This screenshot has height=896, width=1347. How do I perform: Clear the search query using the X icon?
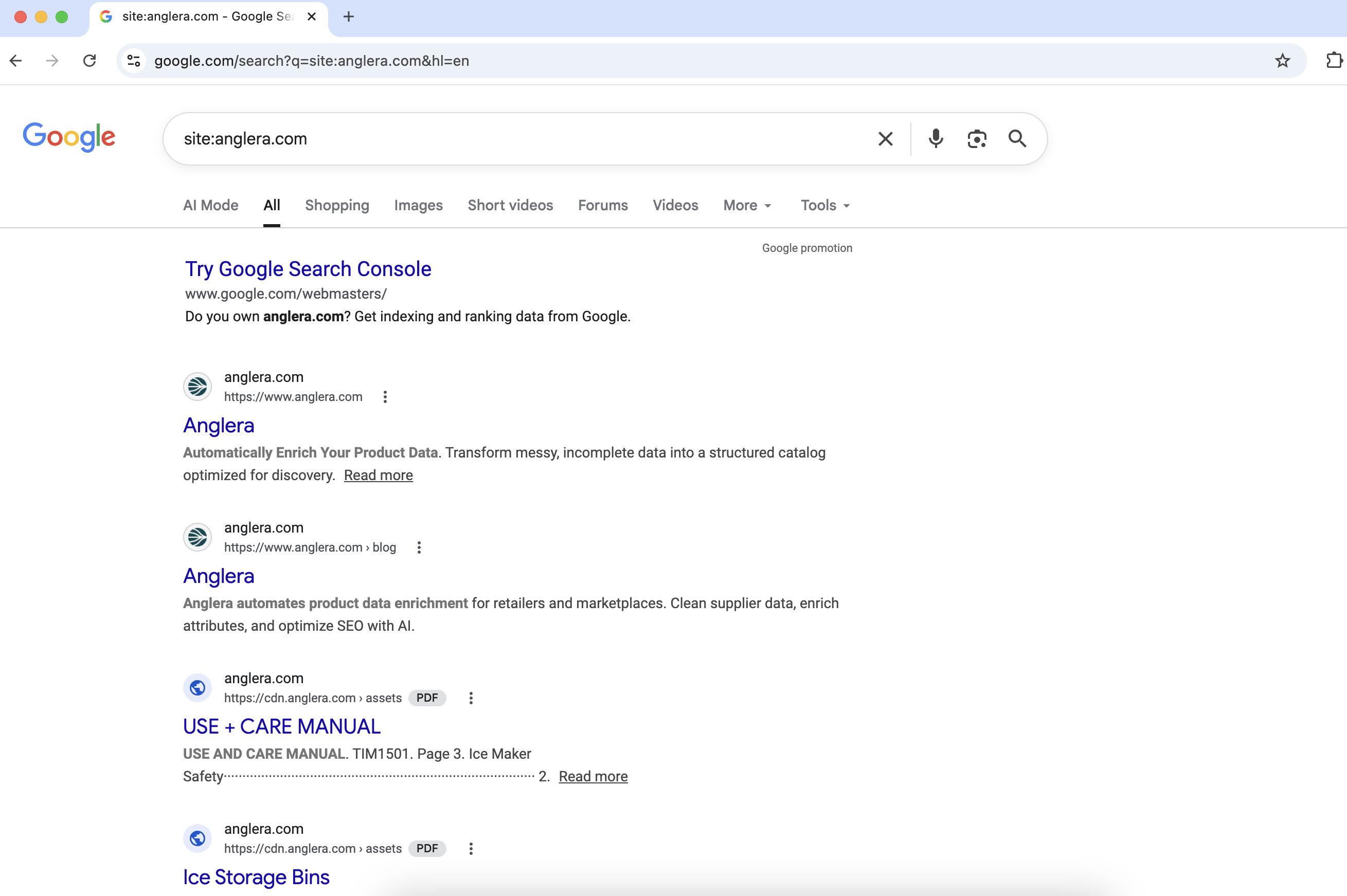[885, 138]
